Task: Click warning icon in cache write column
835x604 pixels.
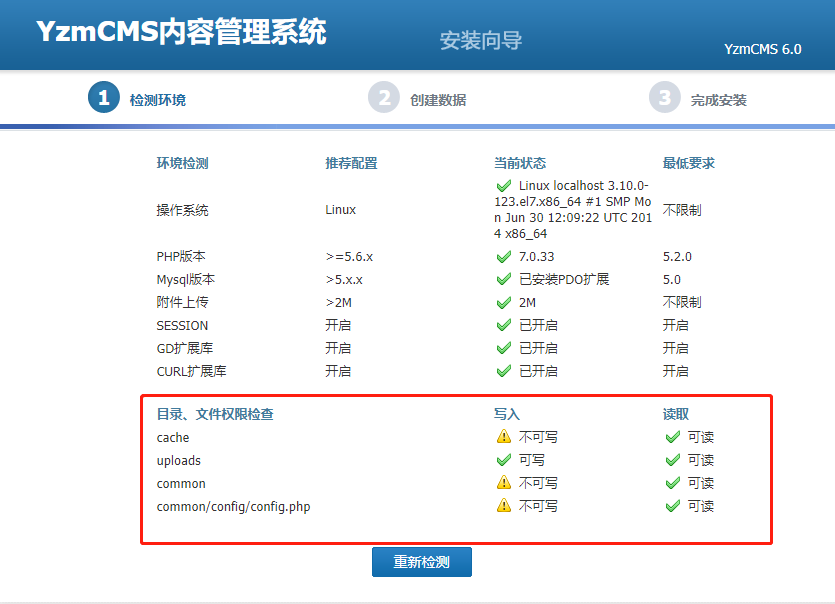Action: point(504,437)
